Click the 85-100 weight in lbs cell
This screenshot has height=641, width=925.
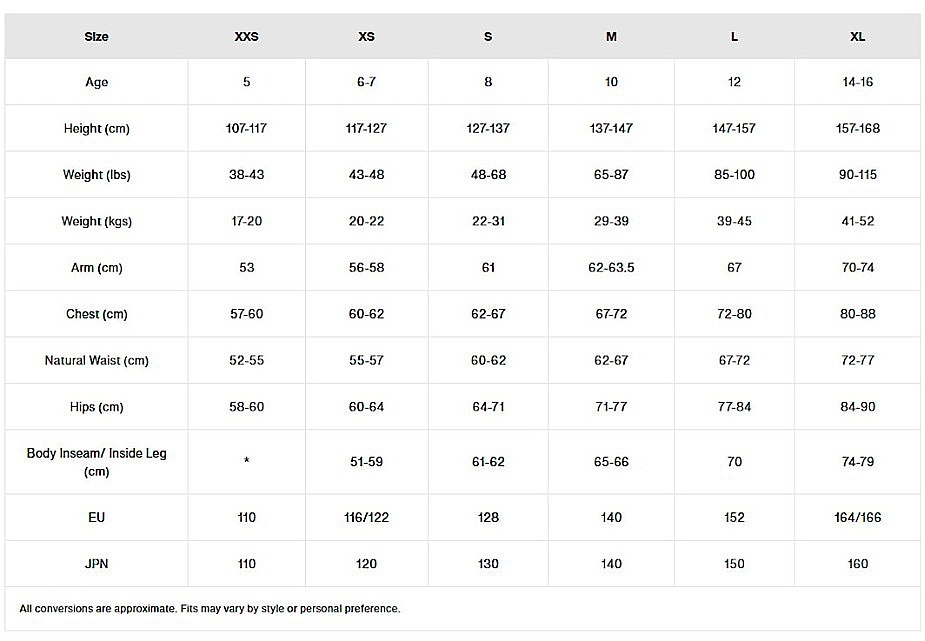tap(734, 175)
